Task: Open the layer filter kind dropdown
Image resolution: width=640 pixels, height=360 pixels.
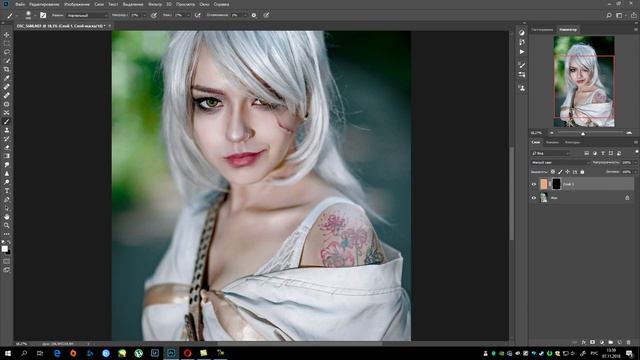Action: pos(550,153)
